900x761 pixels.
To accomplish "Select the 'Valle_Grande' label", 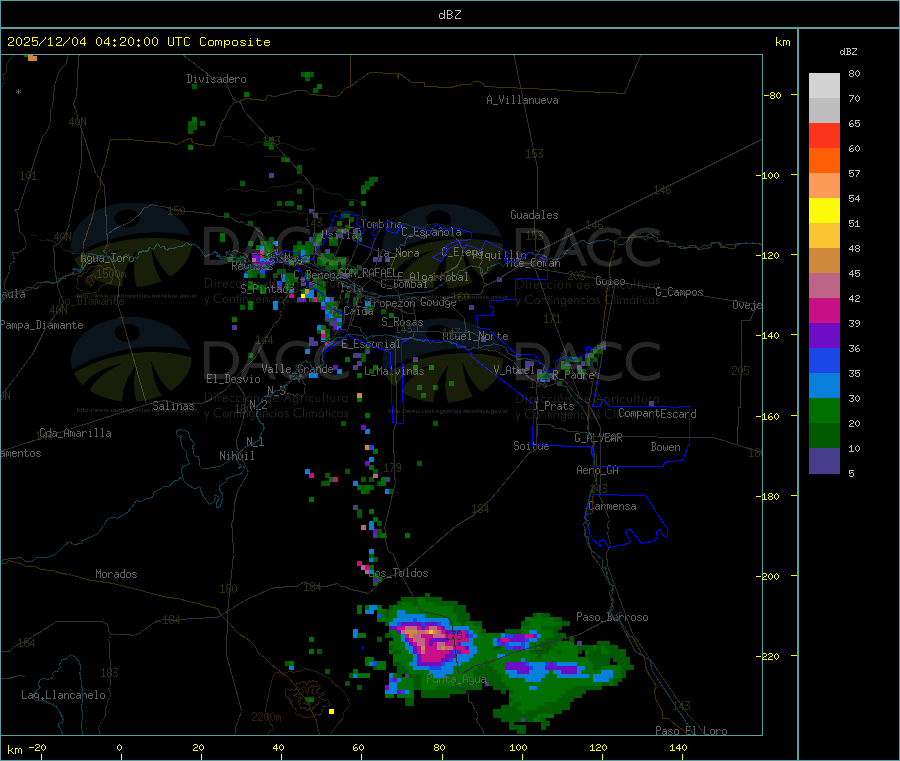I will [x=297, y=369].
